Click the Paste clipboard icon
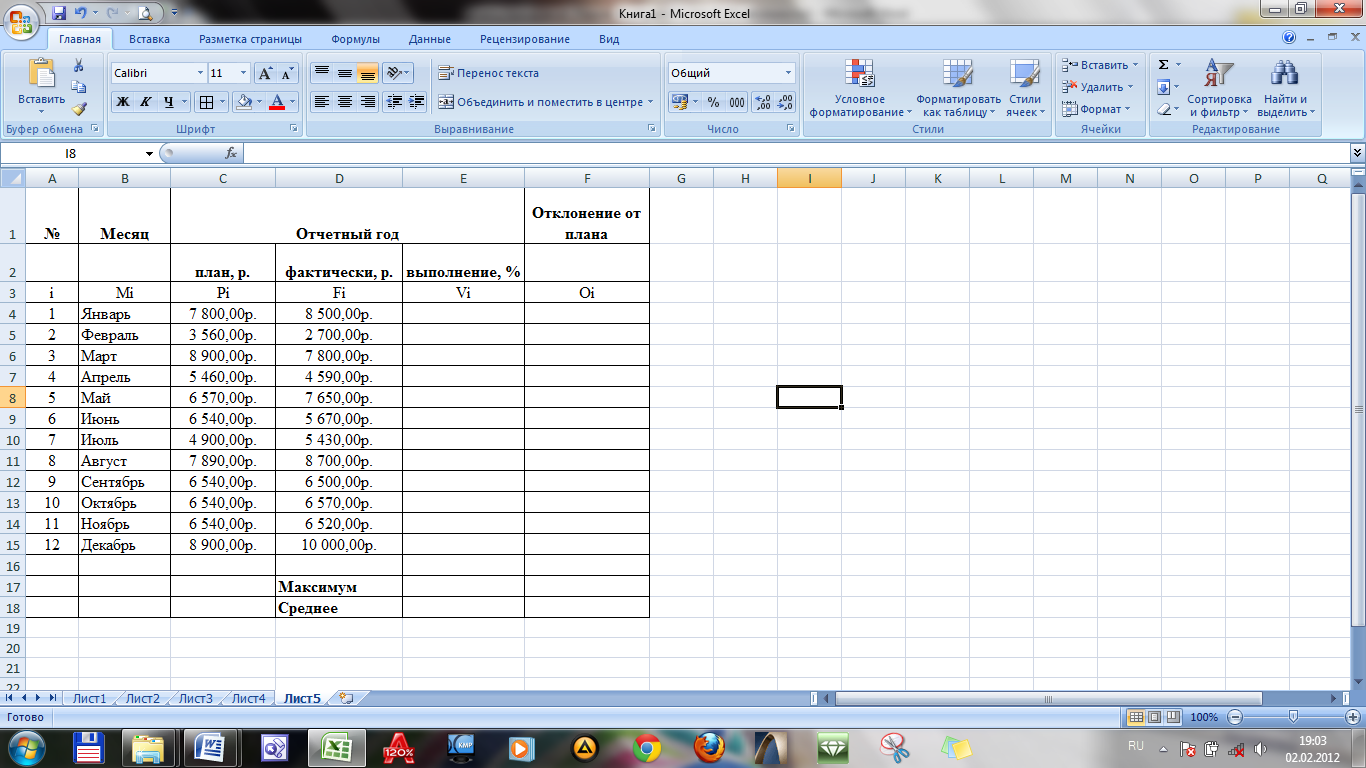The width and height of the screenshot is (1366, 768). 41,74
